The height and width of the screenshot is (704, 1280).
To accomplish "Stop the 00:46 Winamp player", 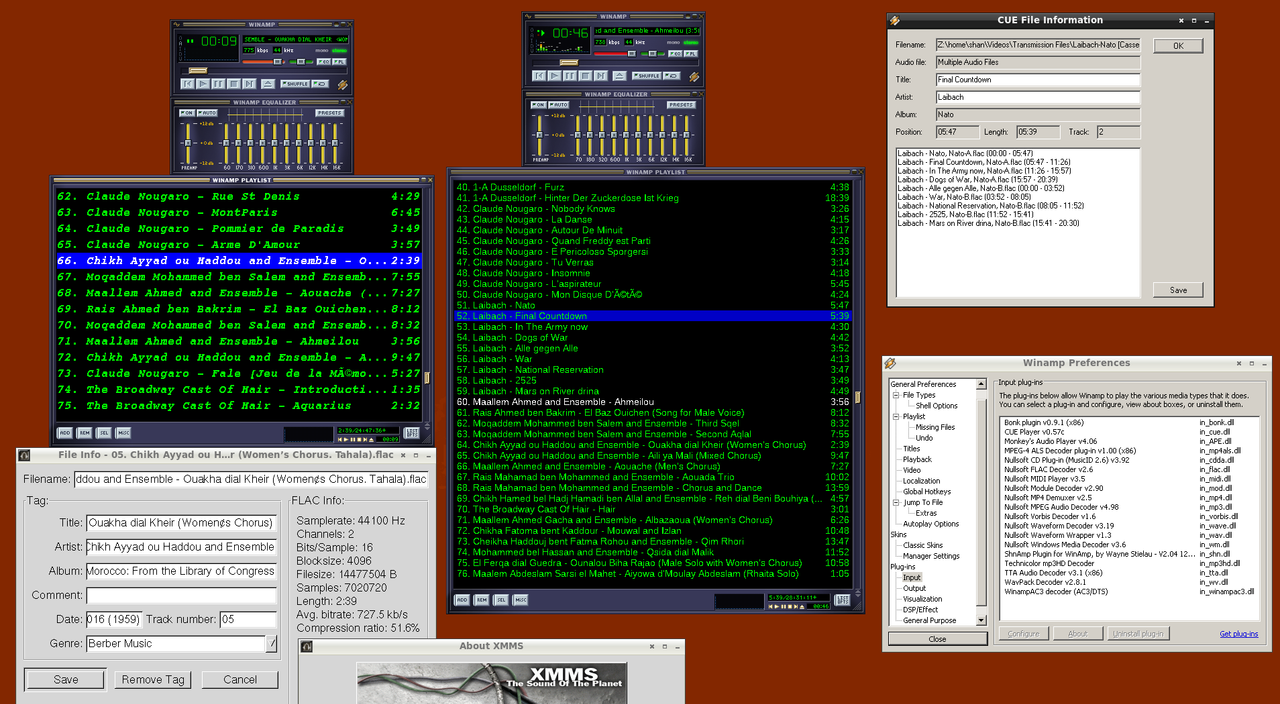I will pyautogui.click(x=585, y=76).
